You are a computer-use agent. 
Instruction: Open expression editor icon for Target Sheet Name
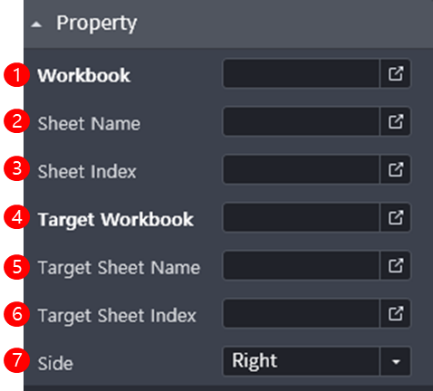click(396, 266)
